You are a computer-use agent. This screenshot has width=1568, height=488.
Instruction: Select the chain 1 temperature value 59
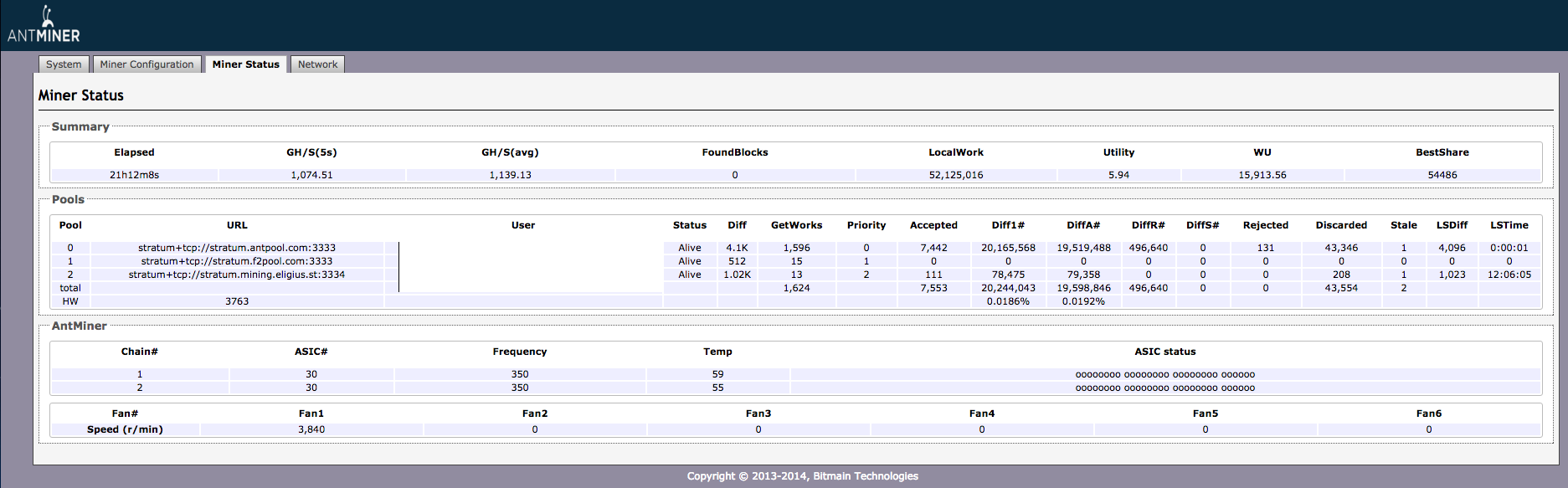point(717,374)
